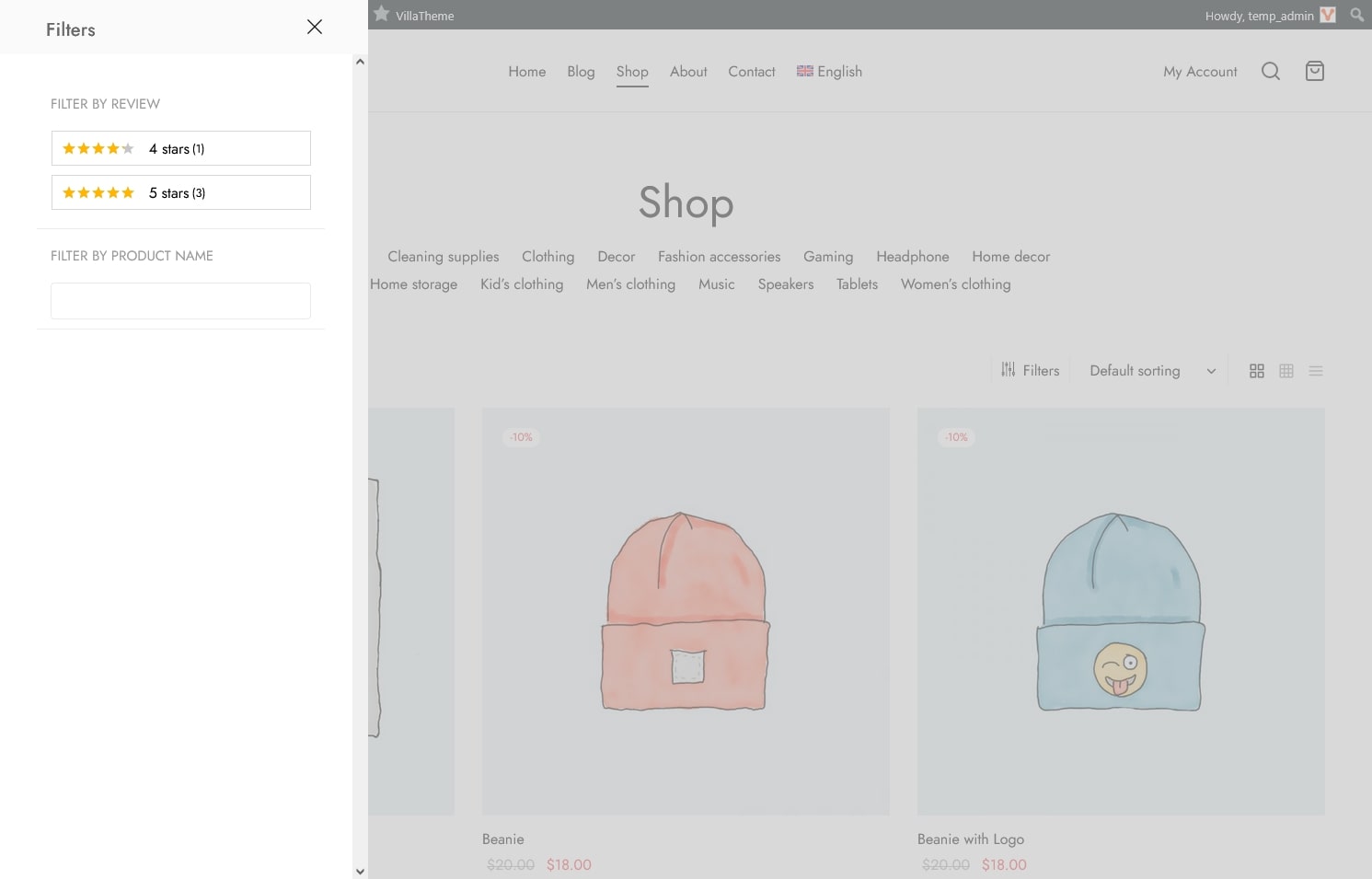
Task: Click the VillaTheme star icon in admin bar
Action: click(x=382, y=15)
